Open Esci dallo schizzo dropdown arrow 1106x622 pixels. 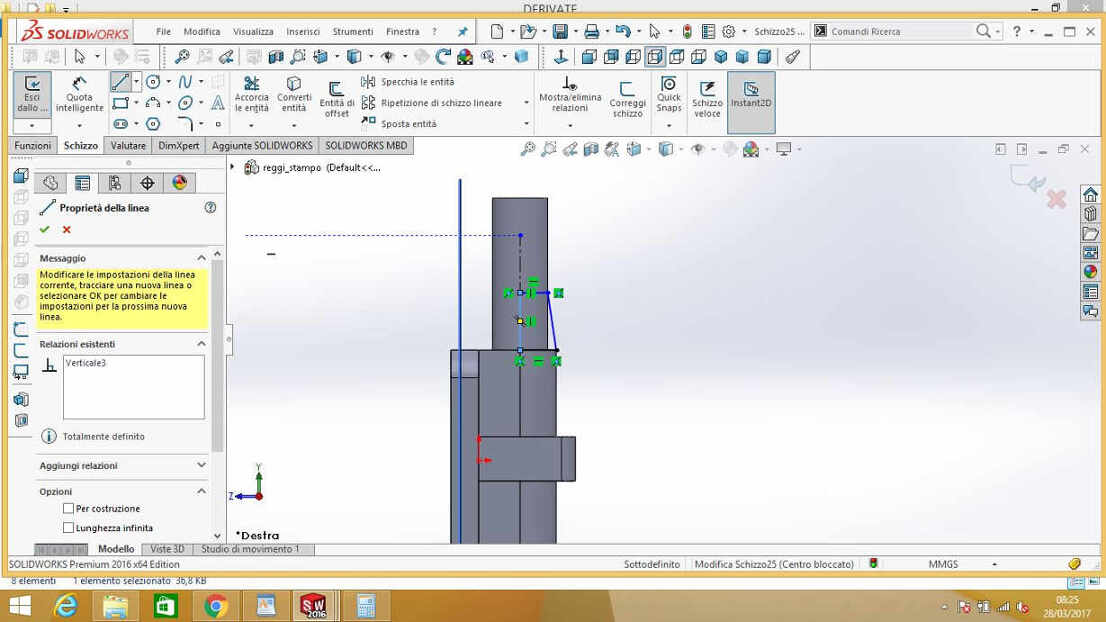[x=32, y=126]
